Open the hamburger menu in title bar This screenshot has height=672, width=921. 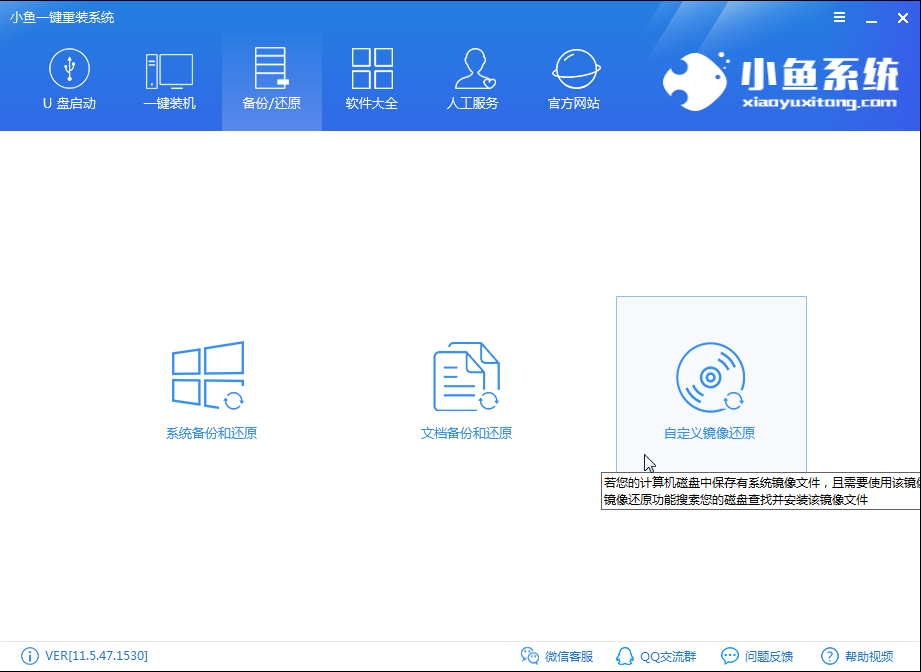[x=838, y=16]
